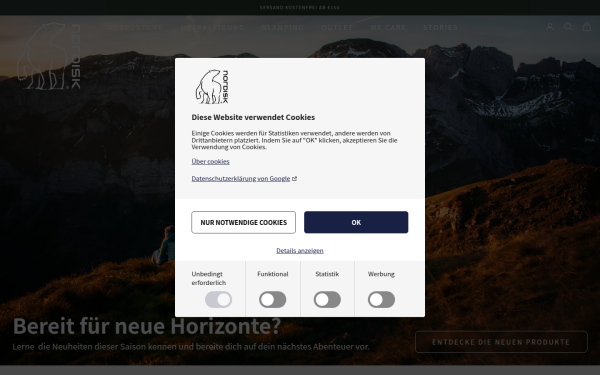Click the Diese Website verwendet Cookies heading
The width and height of the screenshot is (600, 375).
click(253, 117)
